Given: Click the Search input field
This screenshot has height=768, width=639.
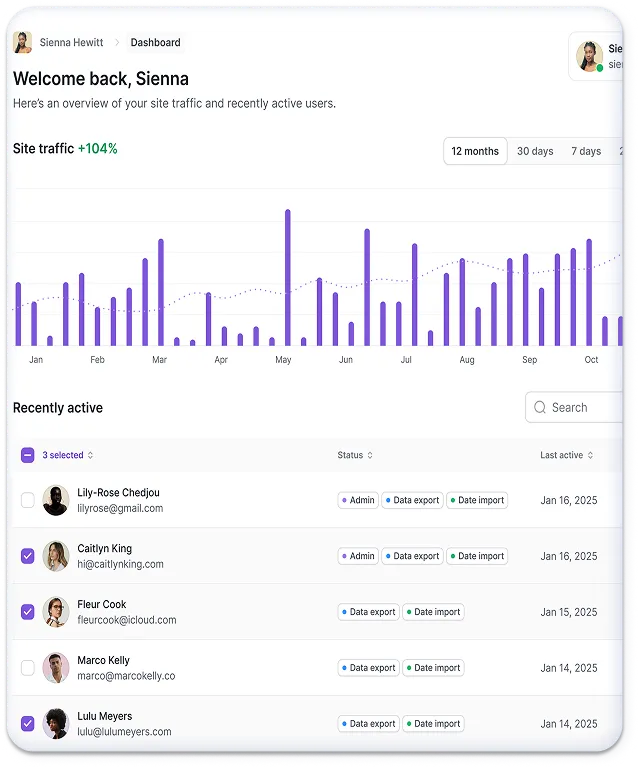Looking at the screenshot, I should pos(574,407).
